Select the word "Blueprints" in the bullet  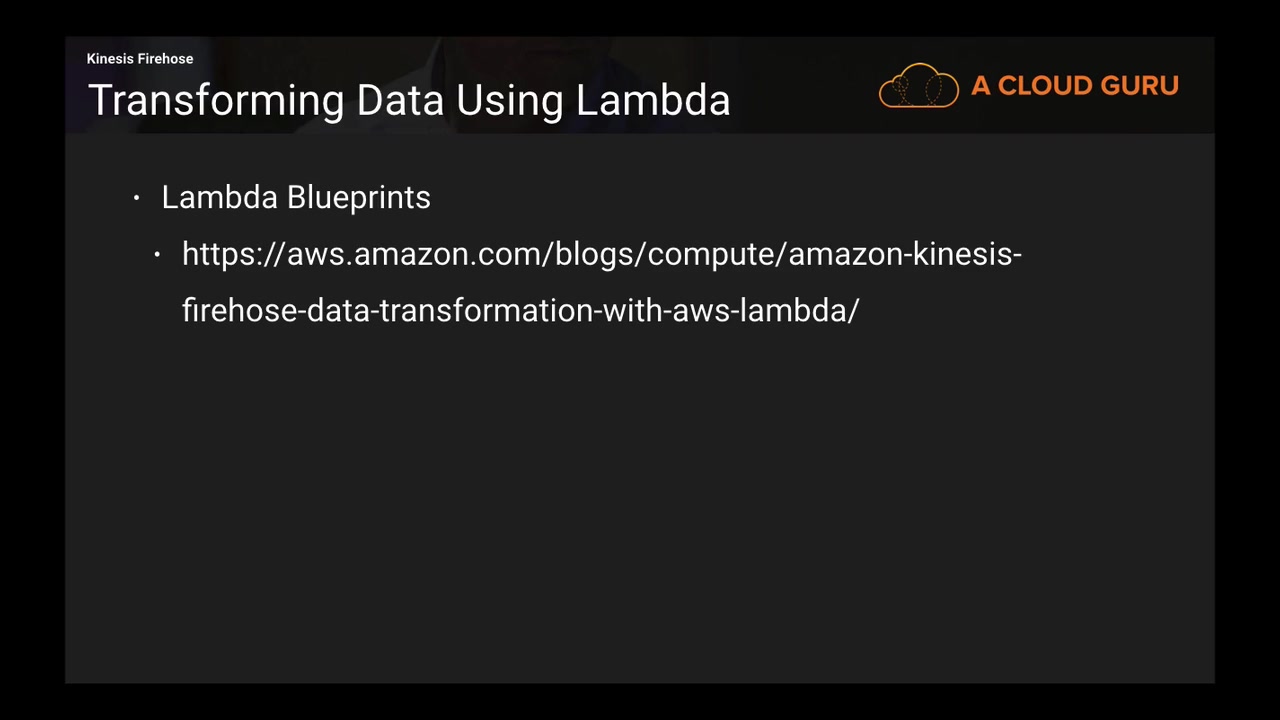359,198
